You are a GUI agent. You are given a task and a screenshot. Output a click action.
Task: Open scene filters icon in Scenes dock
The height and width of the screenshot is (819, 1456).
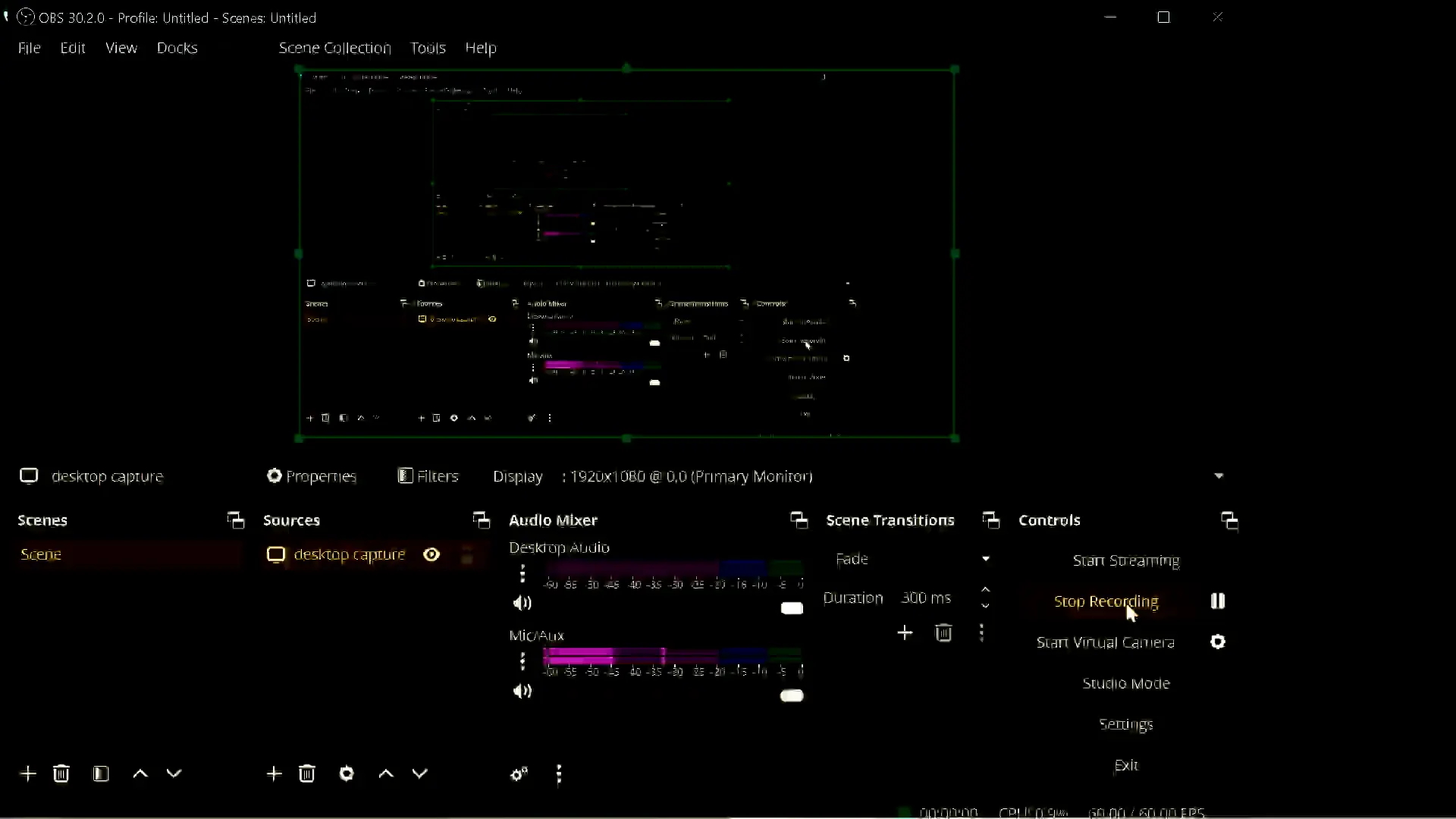pos(101,773)
